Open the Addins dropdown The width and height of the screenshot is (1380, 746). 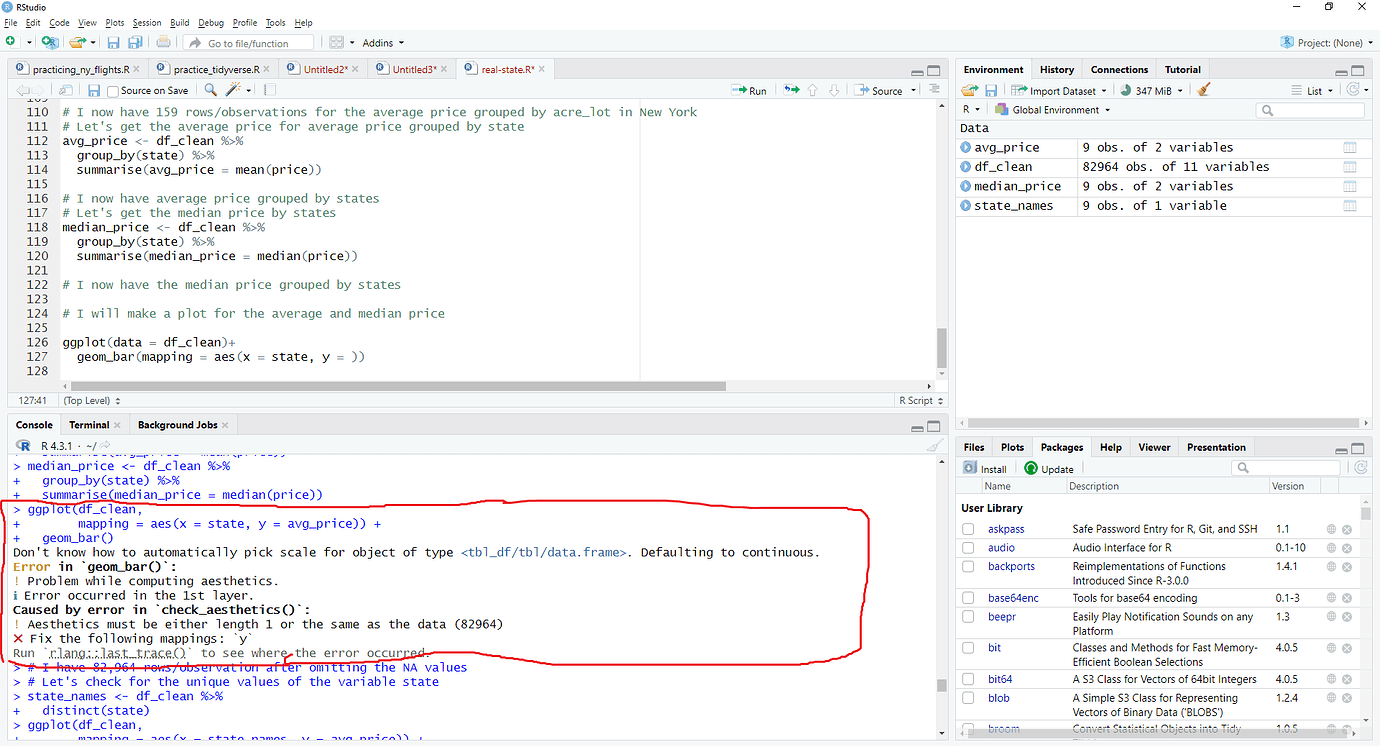[381, 42]
